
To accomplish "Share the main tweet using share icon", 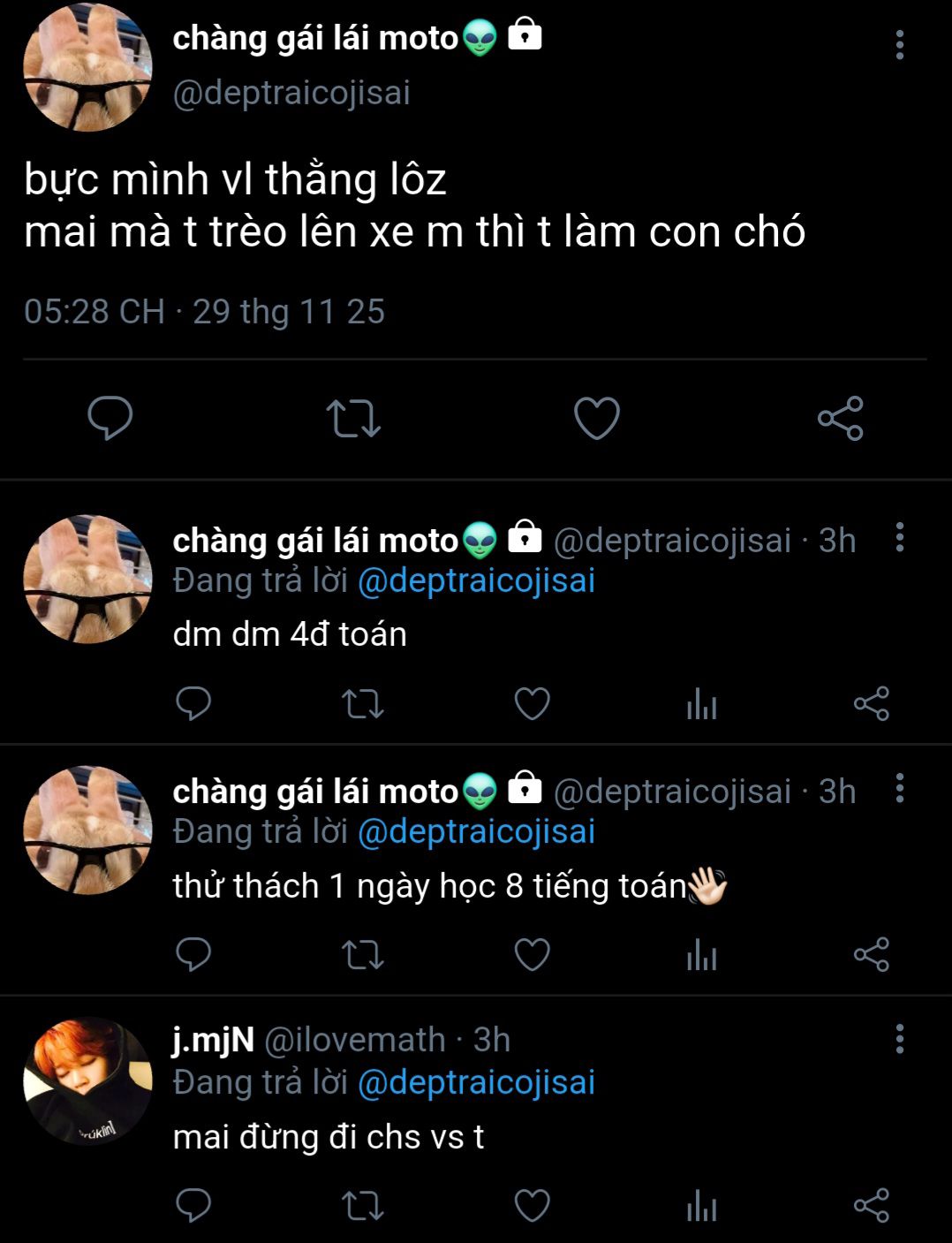I will [840, 418].
